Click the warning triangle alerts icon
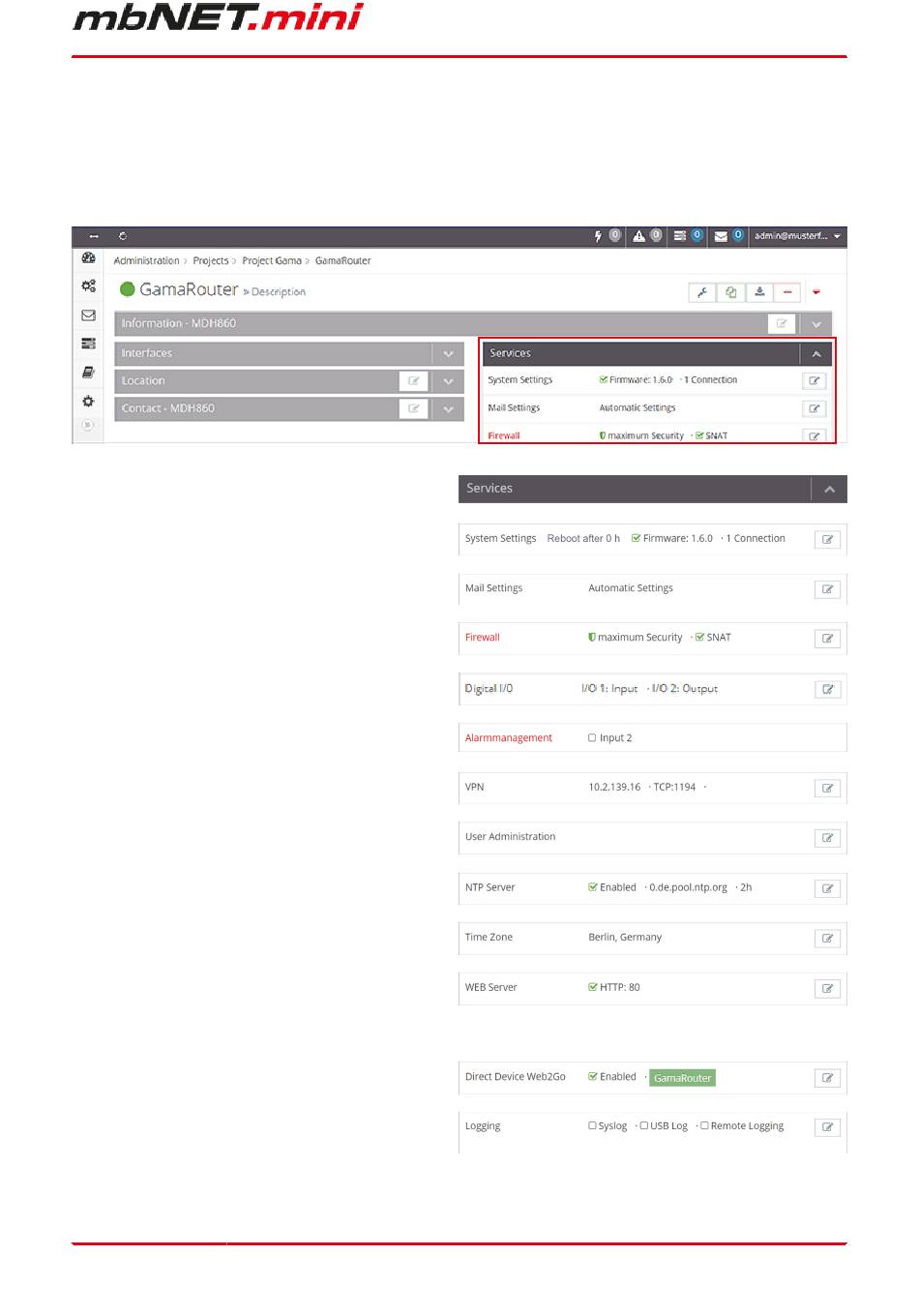 [x=638, y=236]
